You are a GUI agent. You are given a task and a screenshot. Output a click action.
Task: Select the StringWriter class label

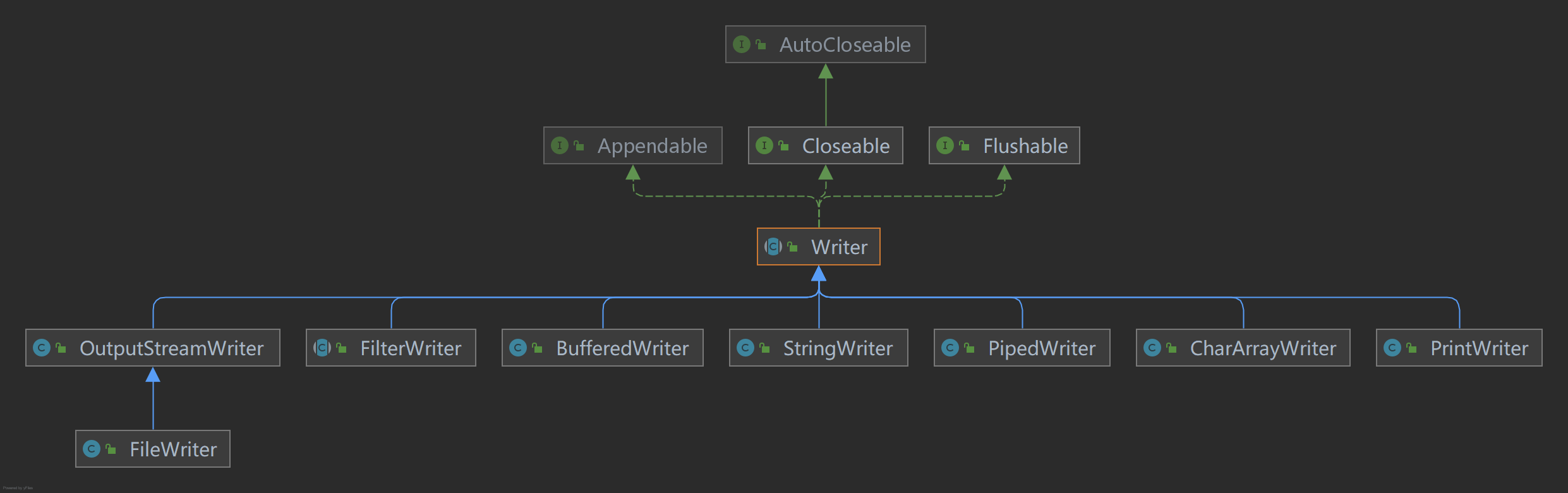(x=838, y=348)
